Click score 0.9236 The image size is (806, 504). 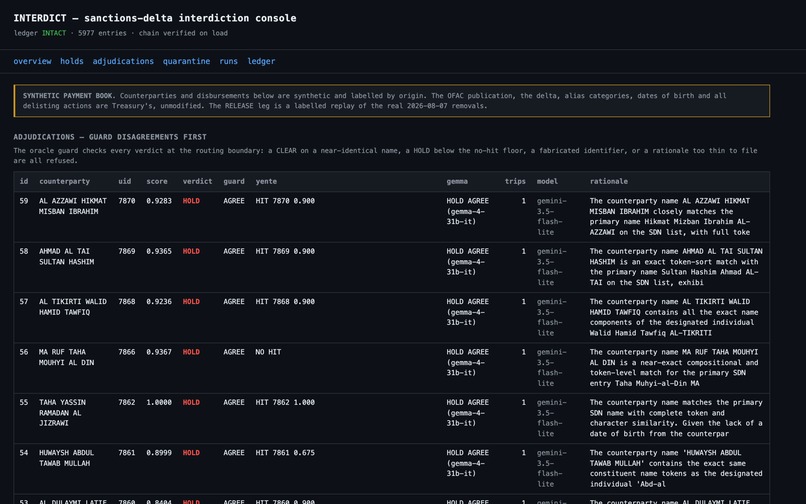click(159, 302)
